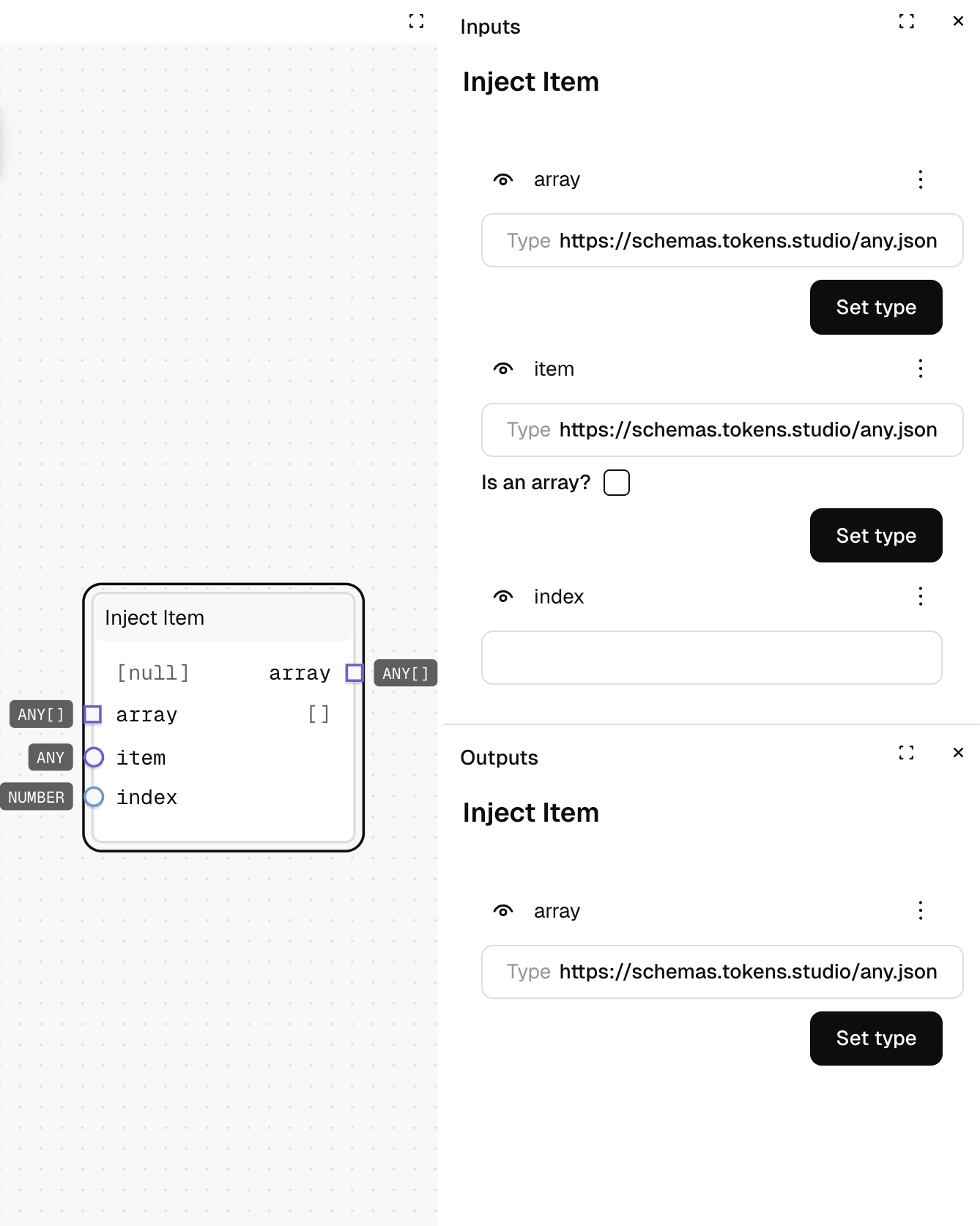Click Set type button in Outputs panel
Viewport: 980px width, 1226px height.
(x=876, y=1039)
